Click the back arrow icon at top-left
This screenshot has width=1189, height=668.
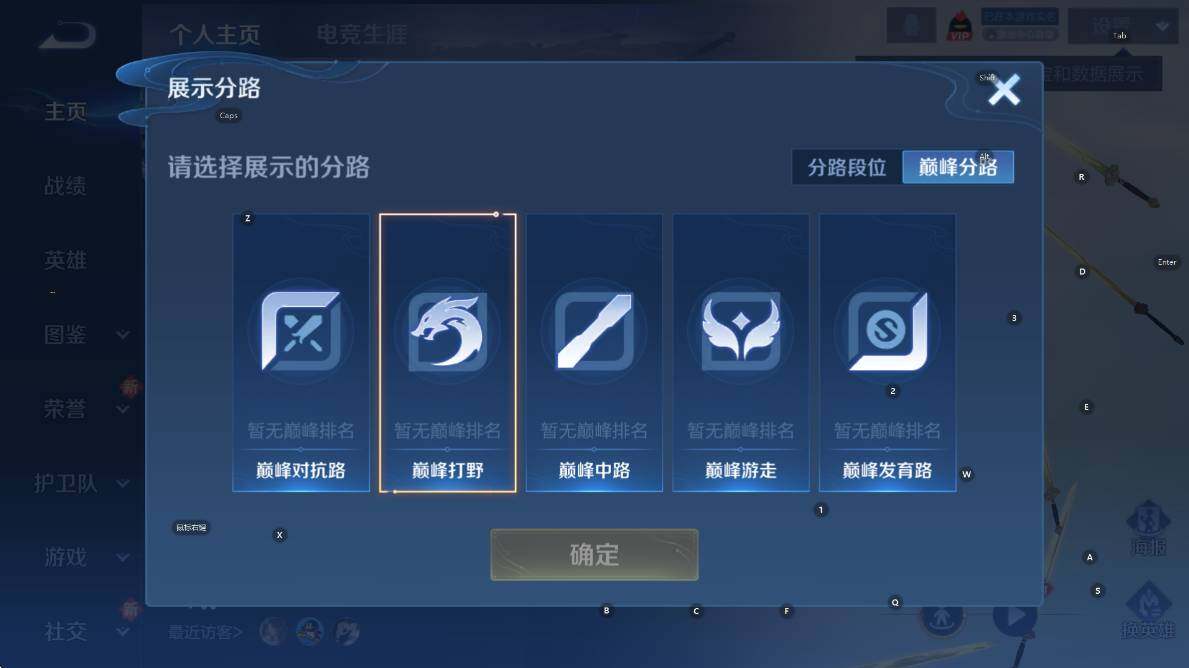click(67, 35)
